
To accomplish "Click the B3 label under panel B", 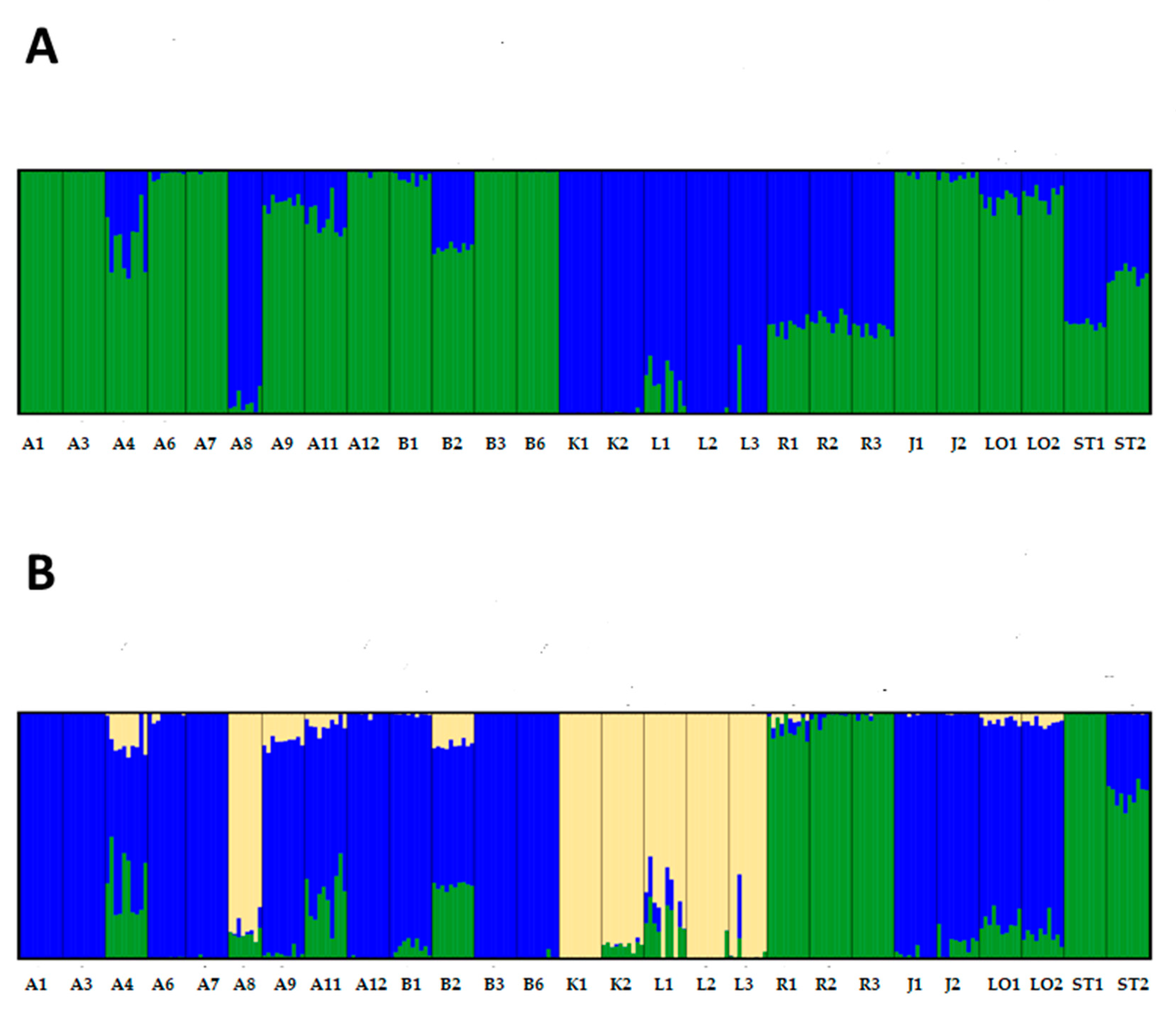I will [x=494, y=984].
